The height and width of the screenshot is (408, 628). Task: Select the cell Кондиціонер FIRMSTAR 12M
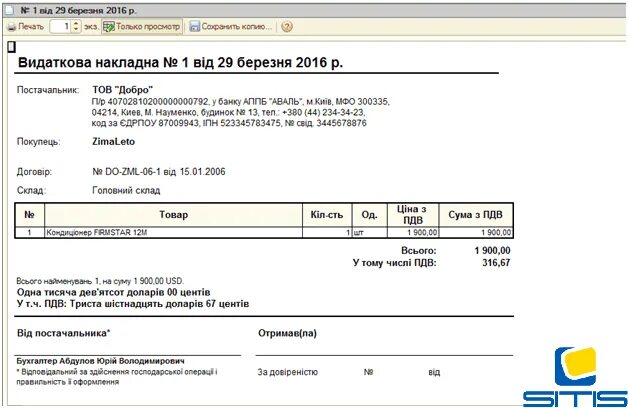pos(173,233)
